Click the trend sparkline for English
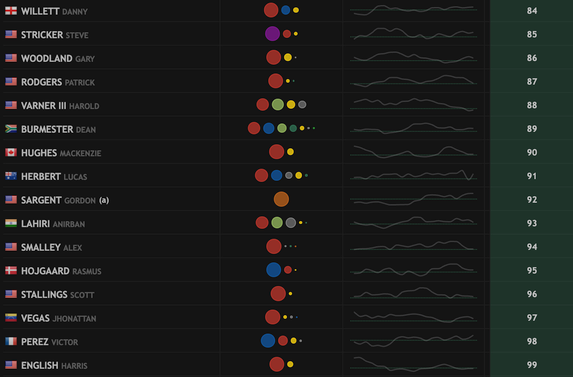 pyautogui.click(x=413, y=364)
